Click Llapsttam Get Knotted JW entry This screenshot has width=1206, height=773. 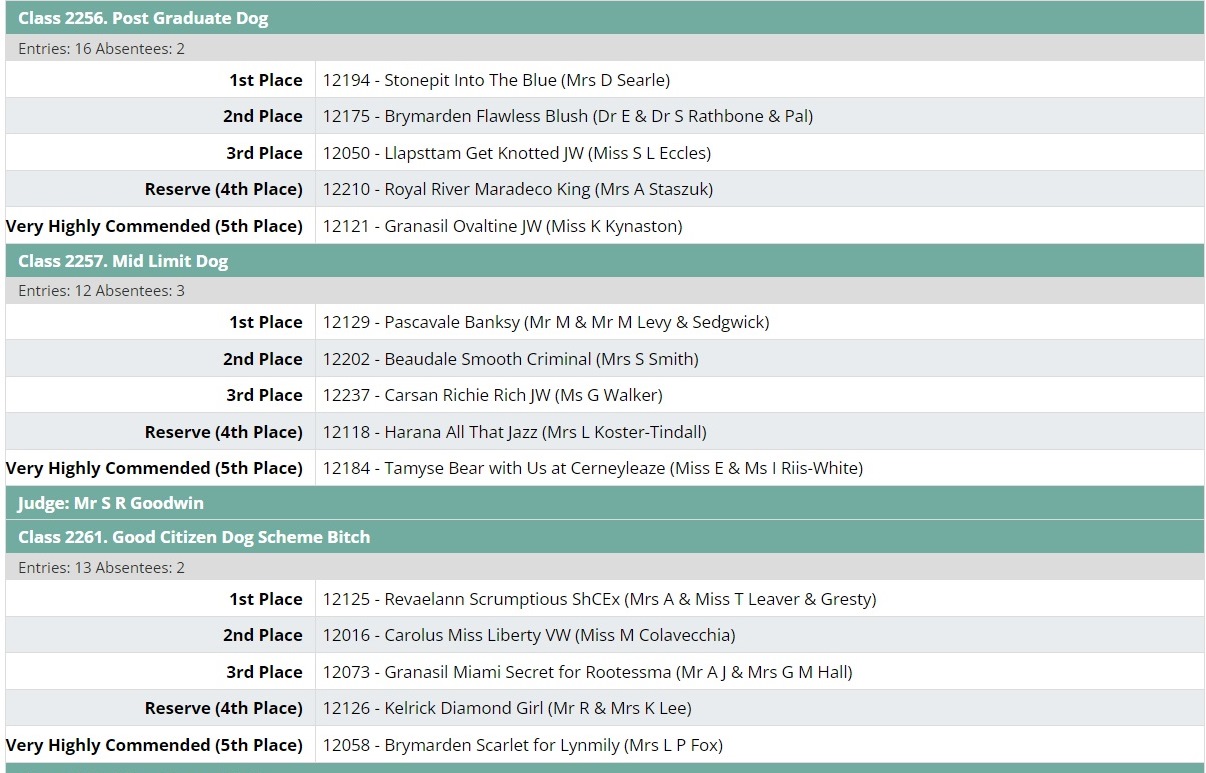pyautogui.click(x=516, y=153)
